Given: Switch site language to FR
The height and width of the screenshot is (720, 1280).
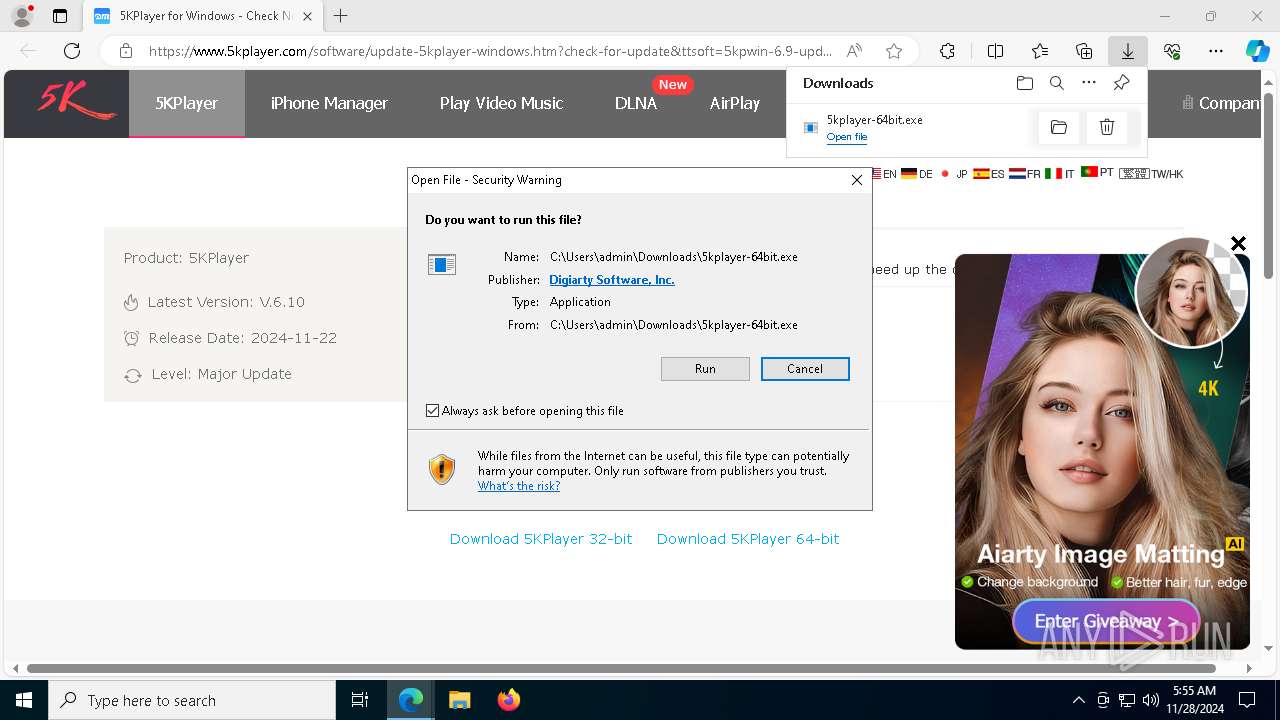Looking at the screenshot, I should coord(1025,174).
